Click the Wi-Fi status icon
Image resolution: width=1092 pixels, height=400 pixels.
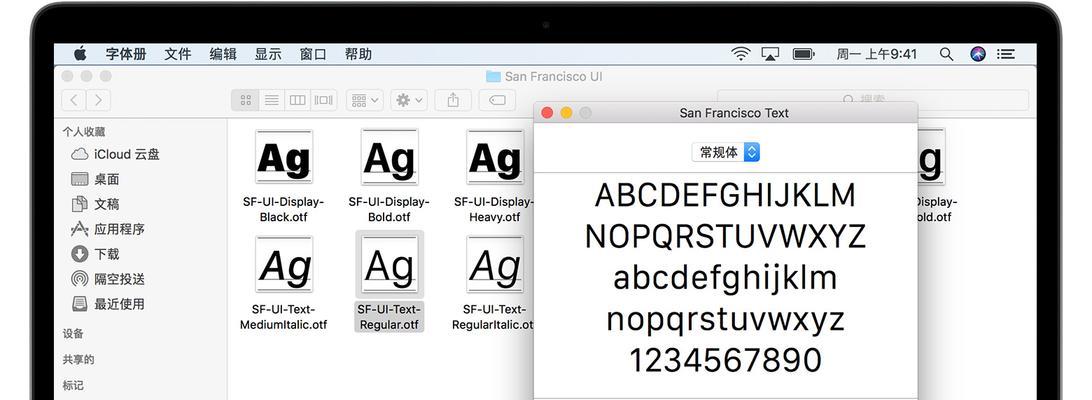[x=741, y=54]
